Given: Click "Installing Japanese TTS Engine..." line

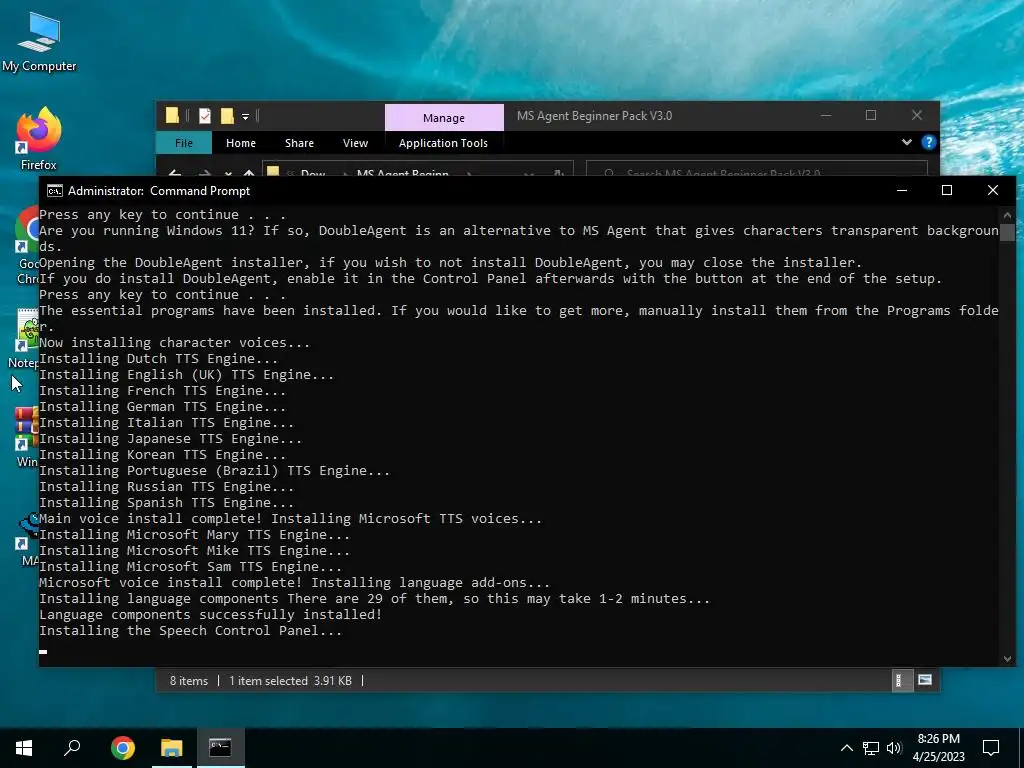Looking at the screenshot, I should (x=170, y=439).
